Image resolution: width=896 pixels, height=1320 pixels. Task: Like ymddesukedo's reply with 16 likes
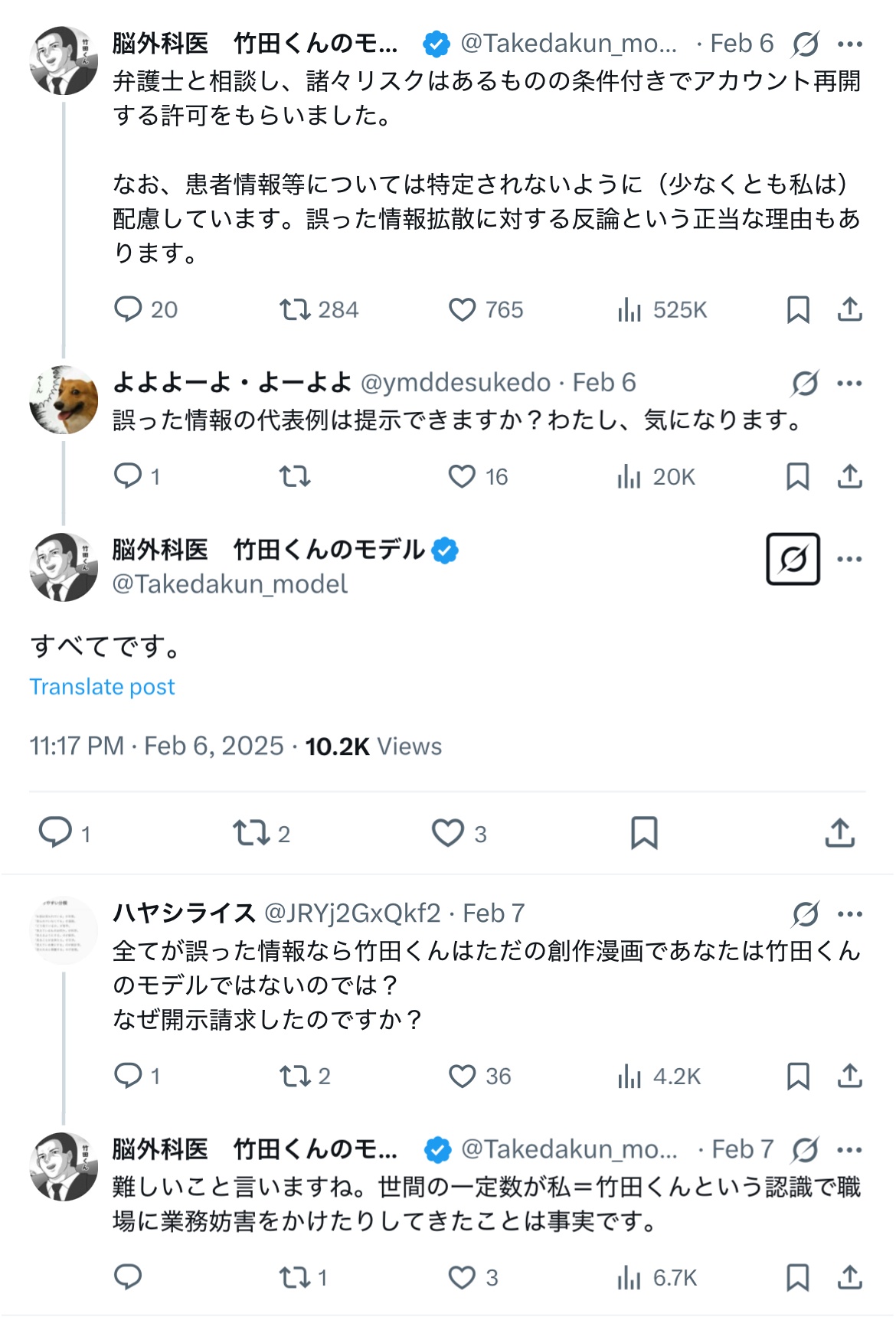click(x=463, y=476)
